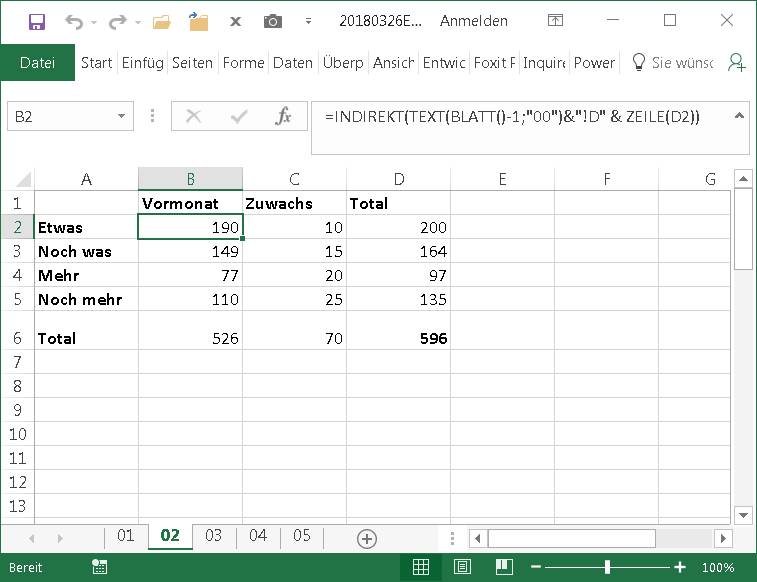Click the Save floppy disk icon

pos(37,22)
